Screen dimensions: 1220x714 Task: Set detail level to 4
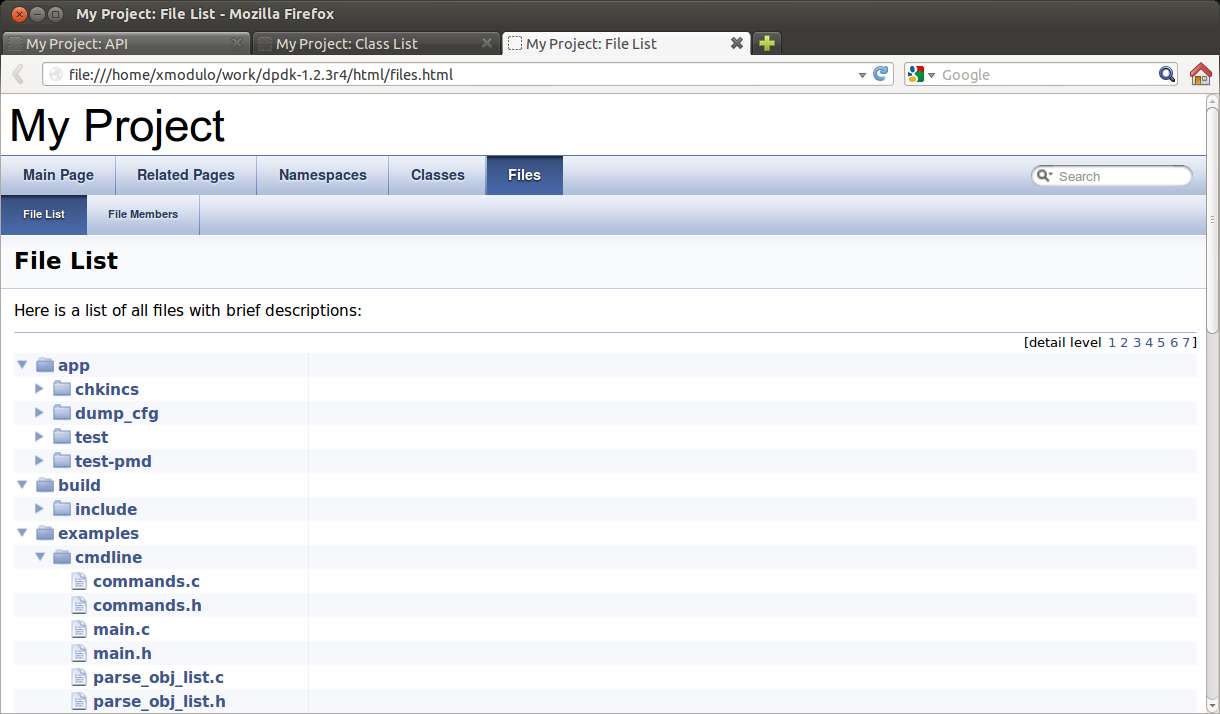pyautogui.click(x=1149, y=342)
